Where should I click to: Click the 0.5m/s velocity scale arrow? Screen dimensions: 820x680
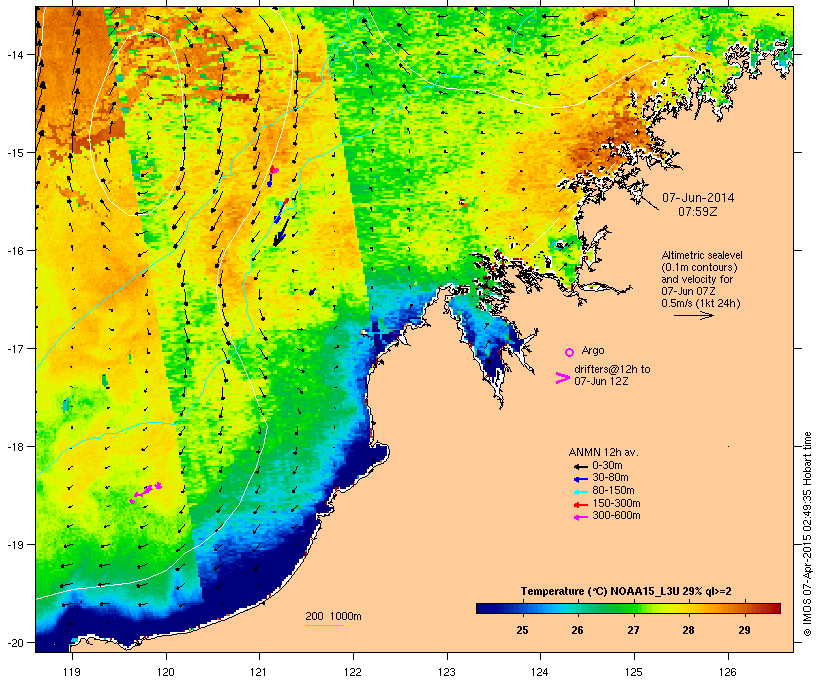693,315
